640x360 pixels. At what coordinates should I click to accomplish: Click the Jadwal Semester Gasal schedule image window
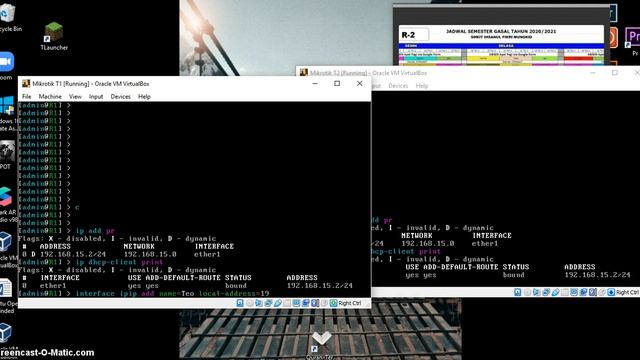coord(501,36)
